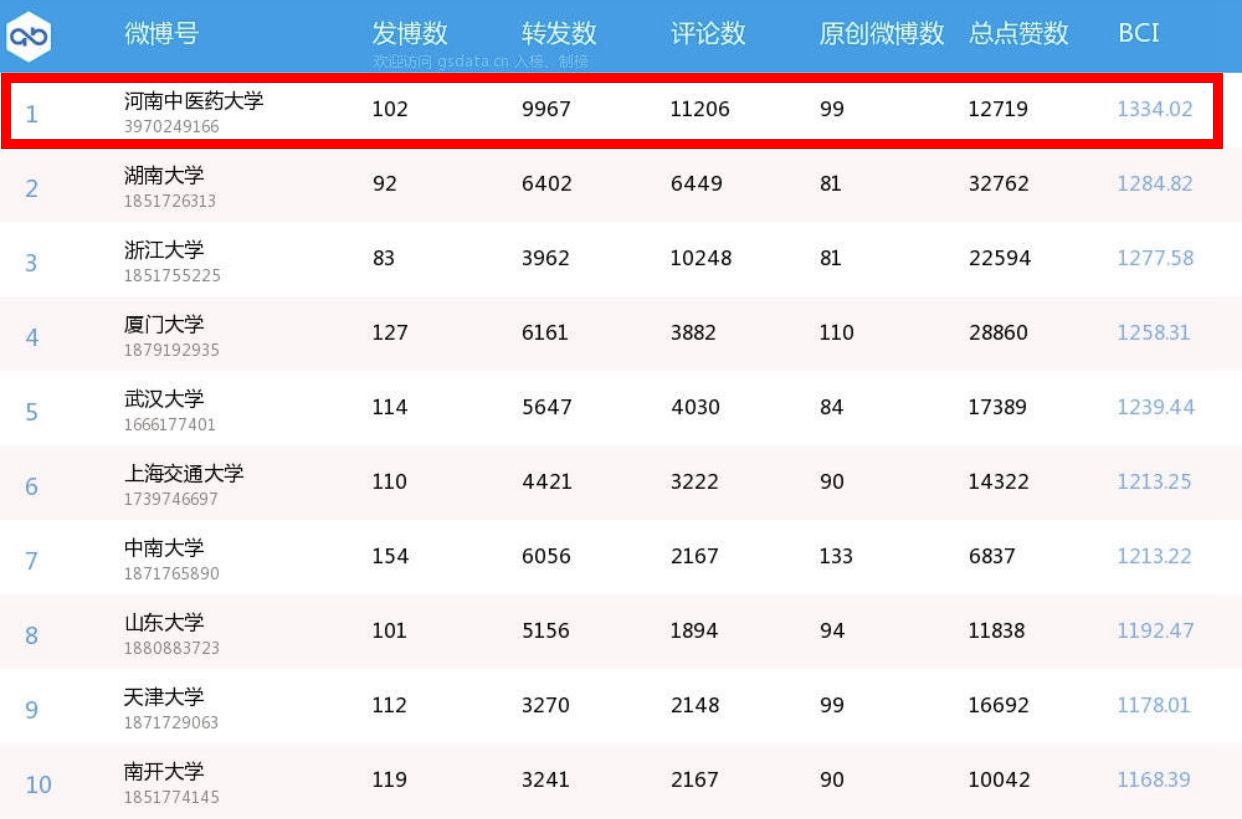Open BCI score 1334.02 link
Image resolution: width=1242 pixels, height=819 pixels.
click(1154, 109)
